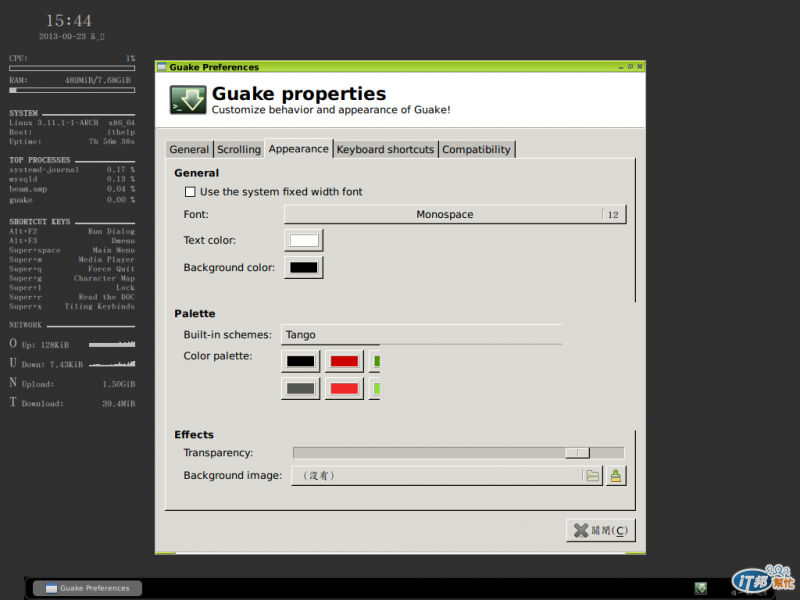Open the Compatibility tab
This screenshot has height=600, width=800.
(x=476, y=149)
